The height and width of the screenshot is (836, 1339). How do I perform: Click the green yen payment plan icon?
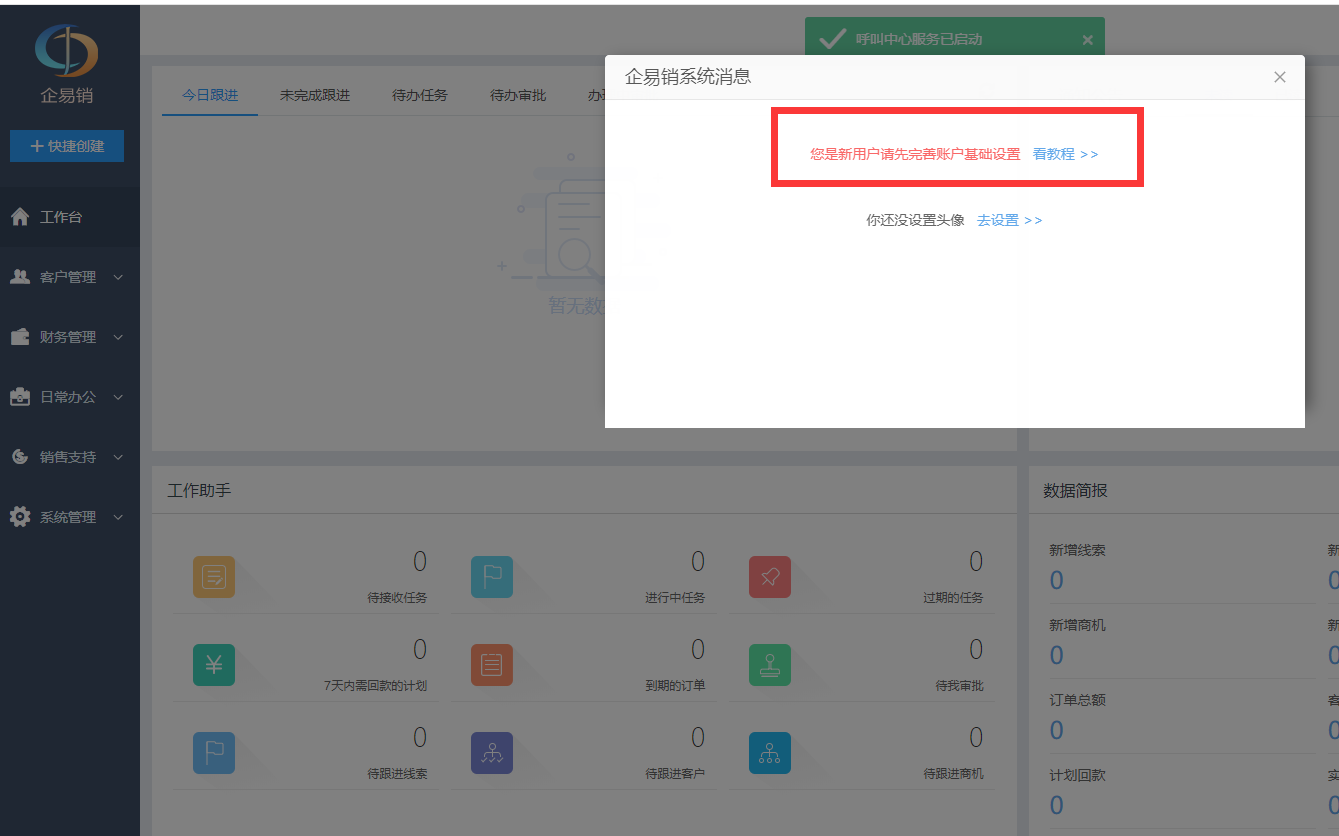point(214,665)
